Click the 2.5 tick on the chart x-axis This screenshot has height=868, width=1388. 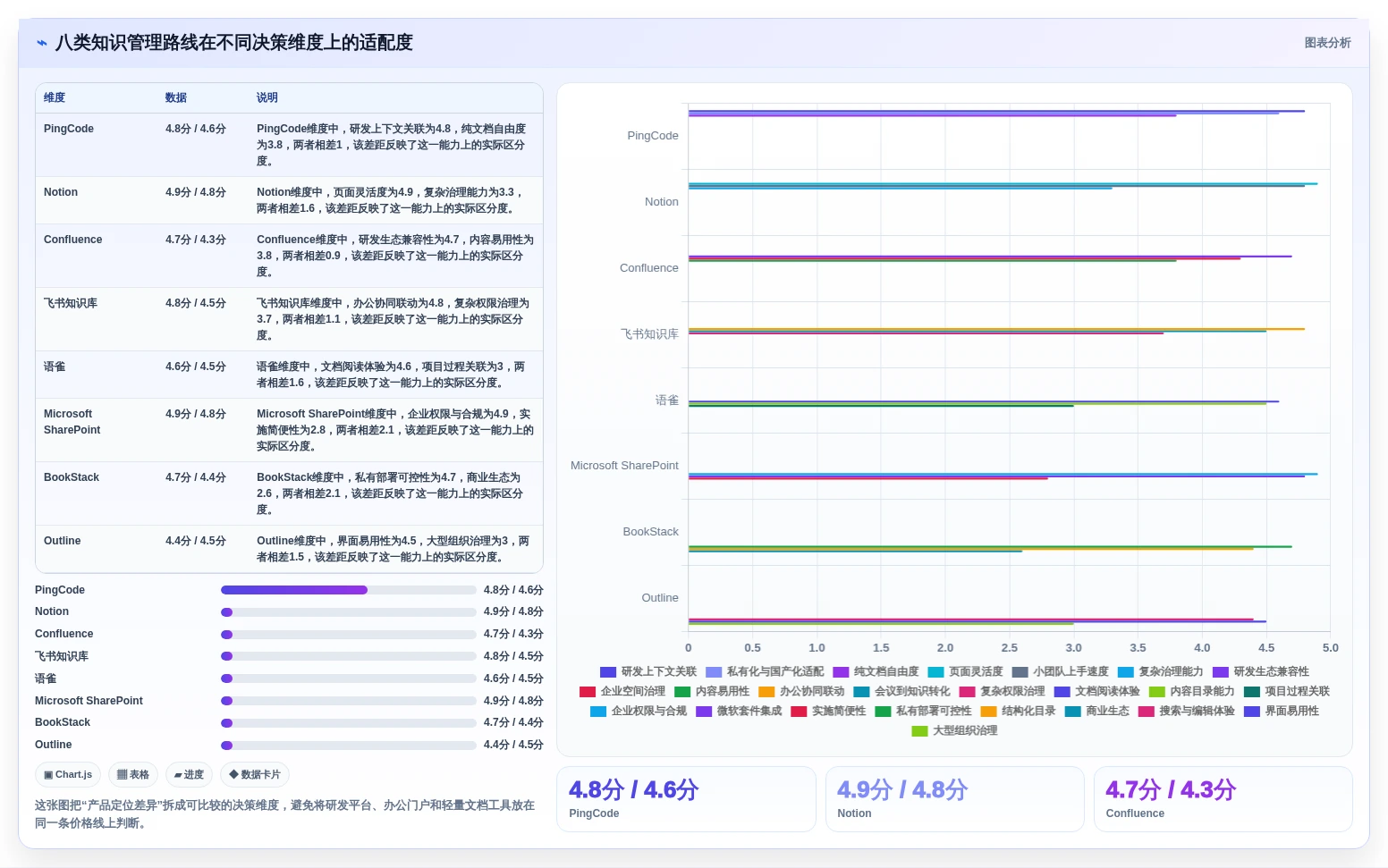(1010, 648)
